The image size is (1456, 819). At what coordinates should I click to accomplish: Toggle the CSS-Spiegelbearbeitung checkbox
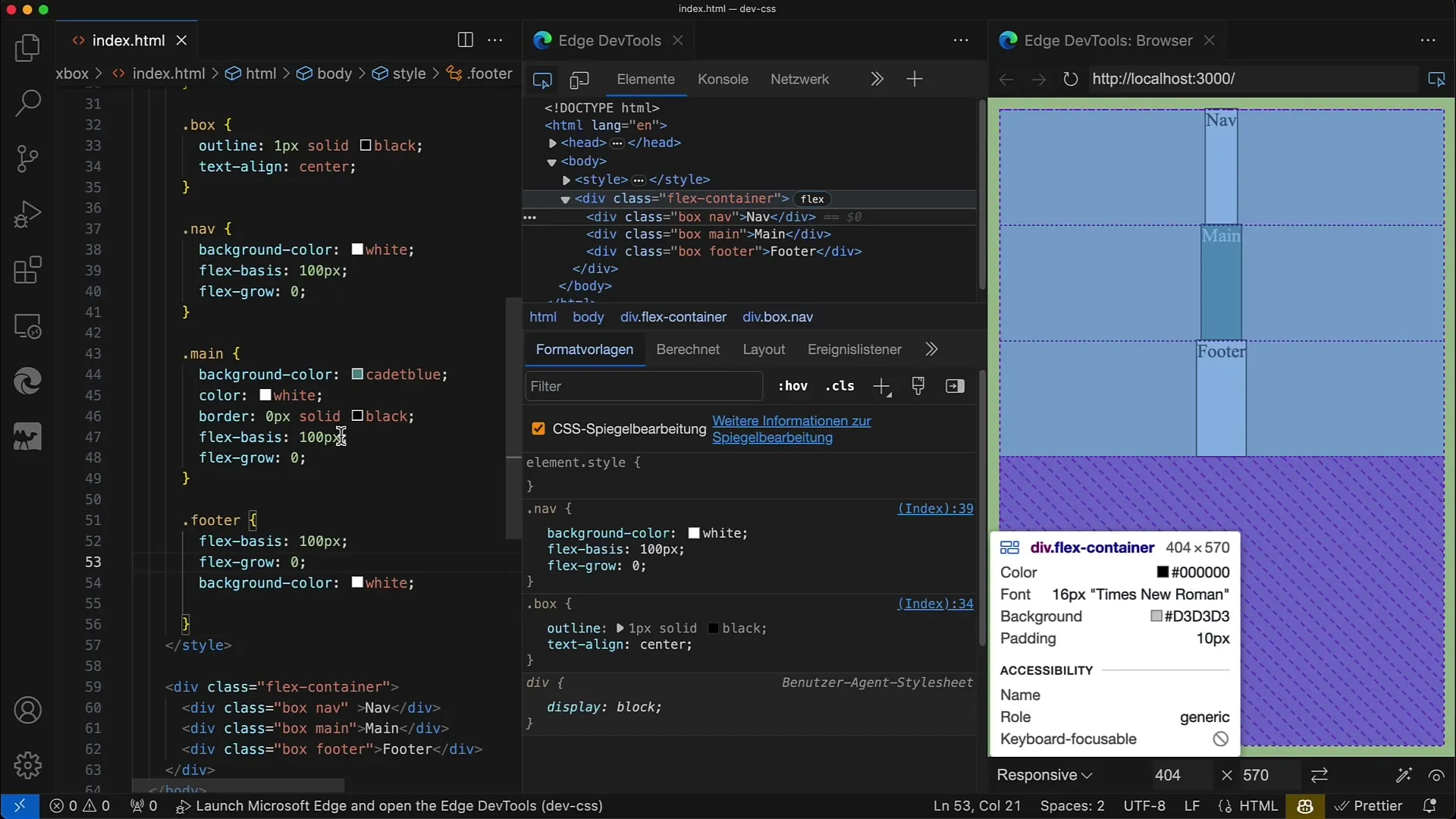(538, 429)
